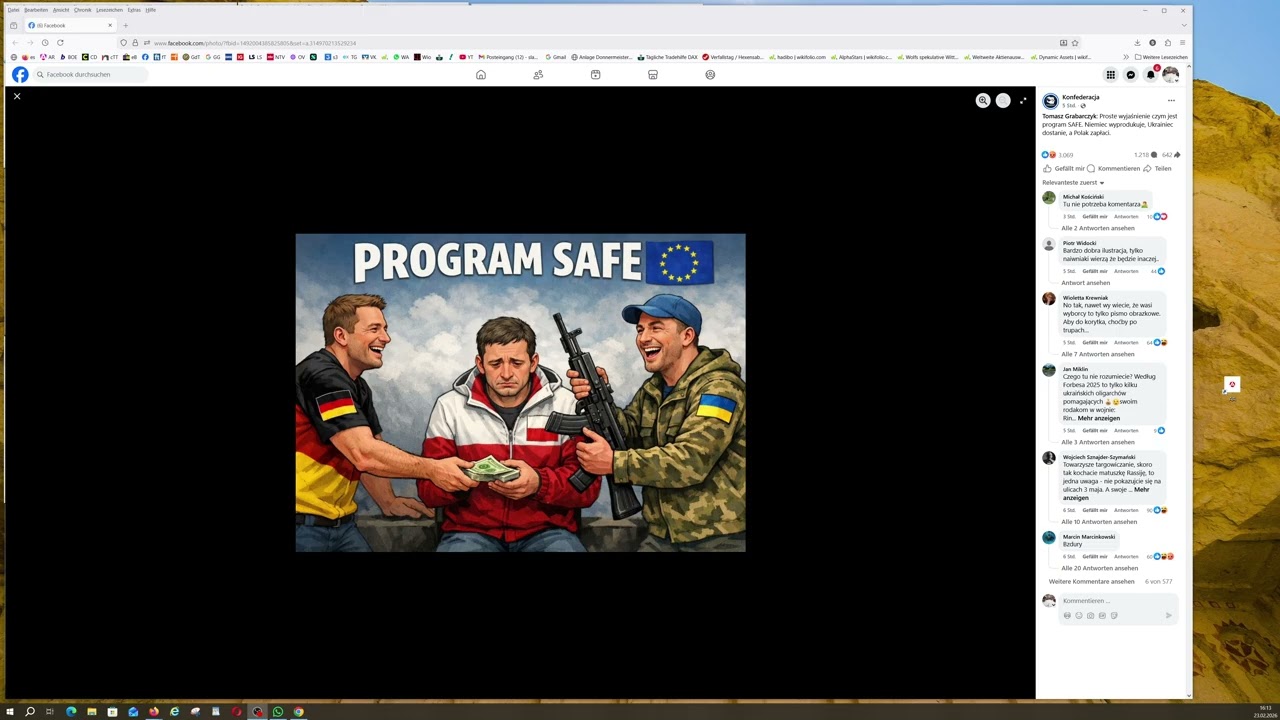Open Marcin Marcinkowski profile name

click(x=1089, y=537)
